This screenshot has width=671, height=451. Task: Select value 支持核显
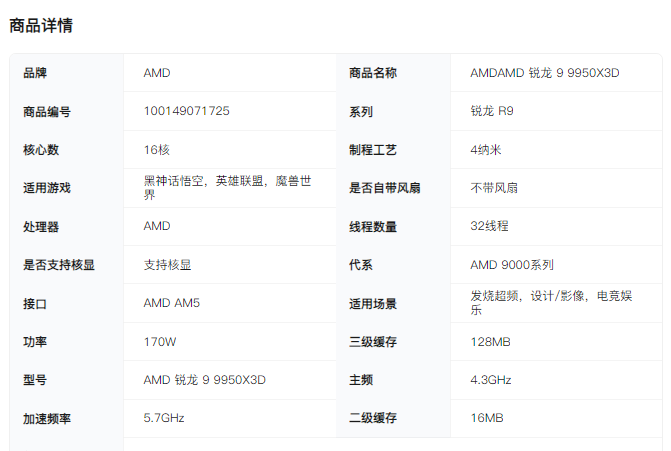pyautogui.click(x=167, y=265)
